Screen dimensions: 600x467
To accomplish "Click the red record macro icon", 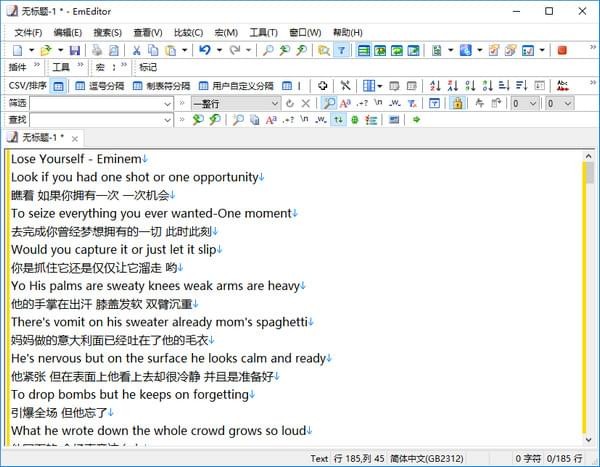I will coord(562,50).
